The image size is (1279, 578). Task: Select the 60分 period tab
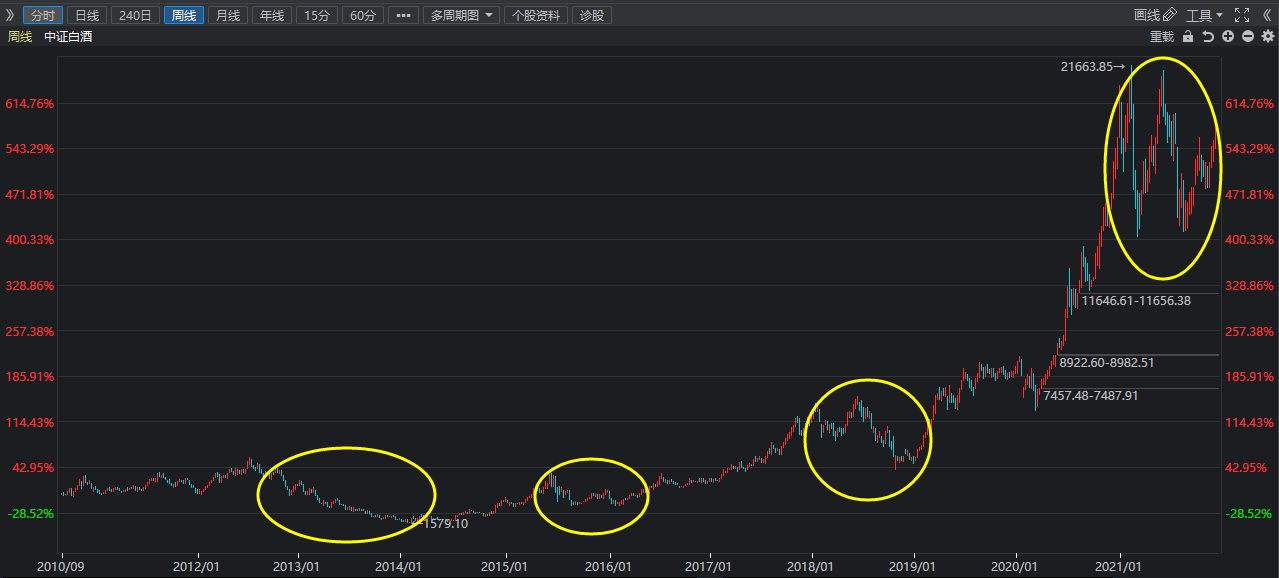(x=362, y=15)
